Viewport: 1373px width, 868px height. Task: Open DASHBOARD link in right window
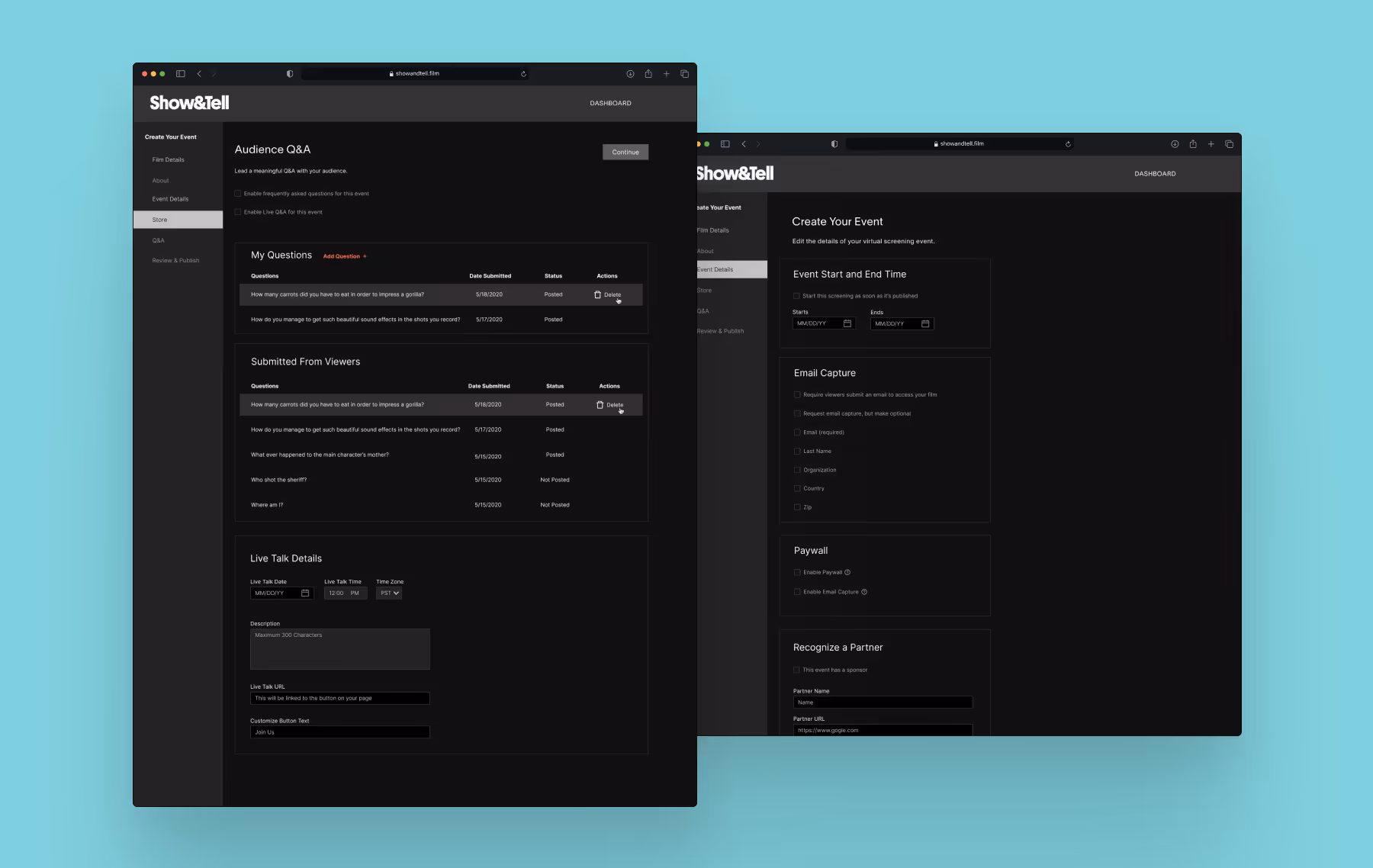[x=1155, y=174]
